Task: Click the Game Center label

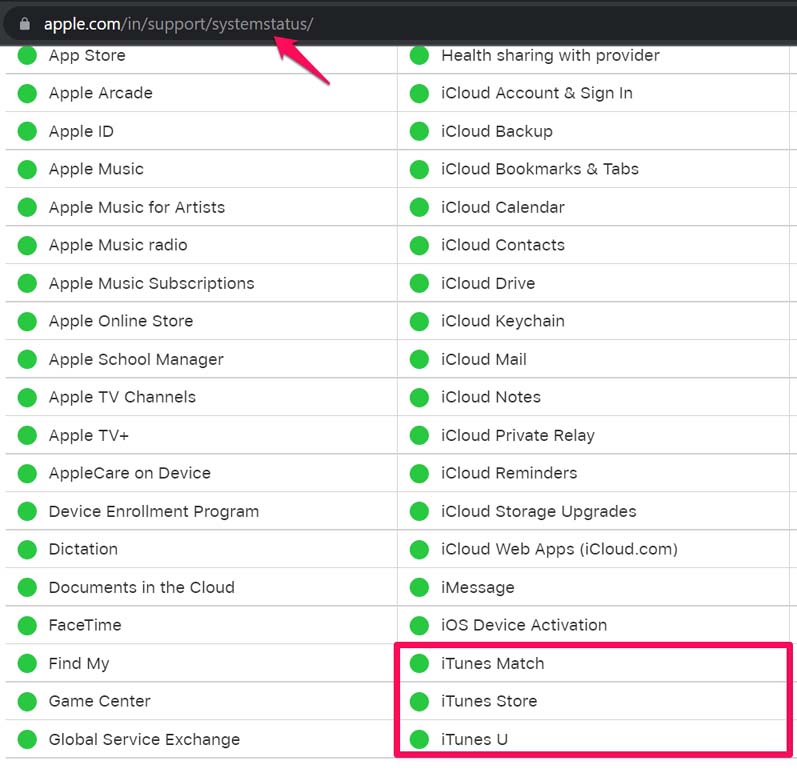Action: (x=100, y=701)
